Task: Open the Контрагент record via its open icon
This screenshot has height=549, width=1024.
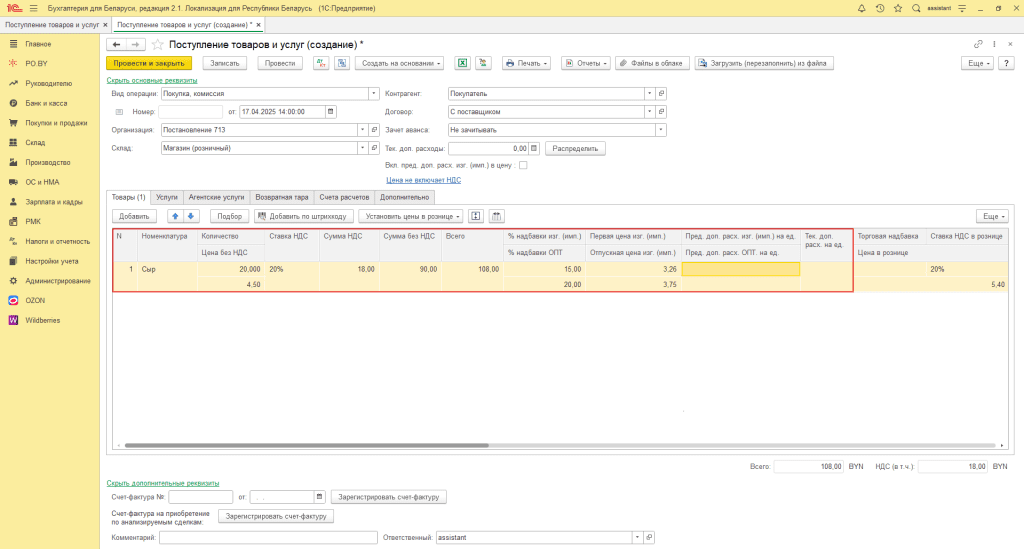Action: click(x=661, y=93)
